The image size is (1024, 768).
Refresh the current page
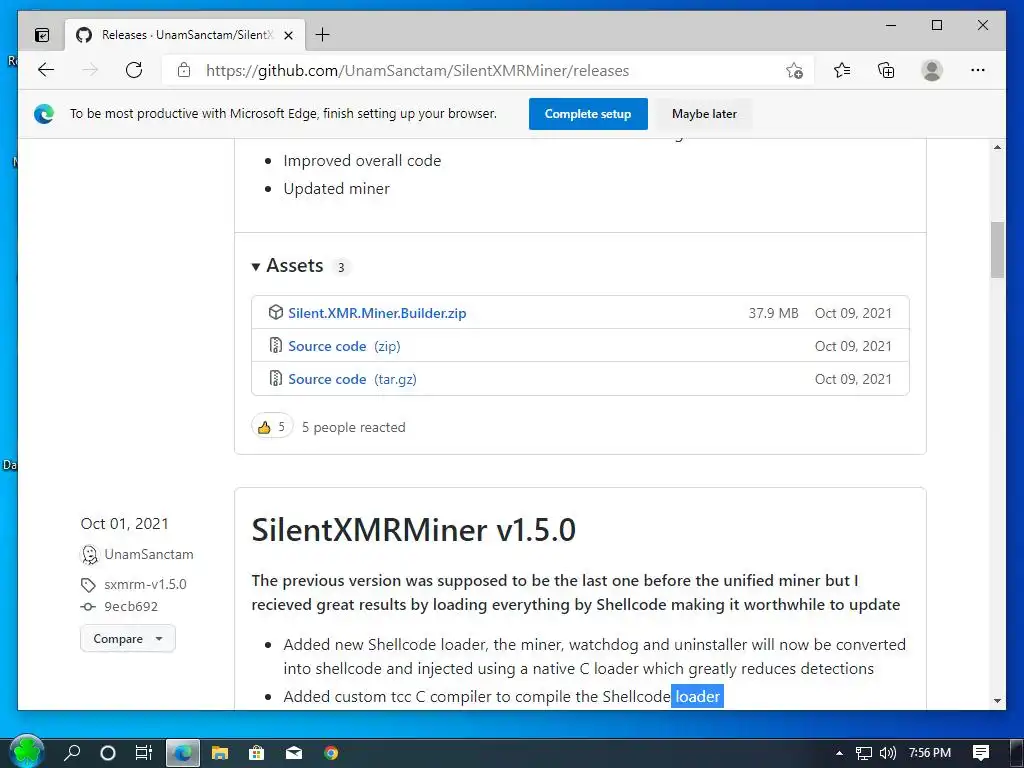[x=134, y=70]
